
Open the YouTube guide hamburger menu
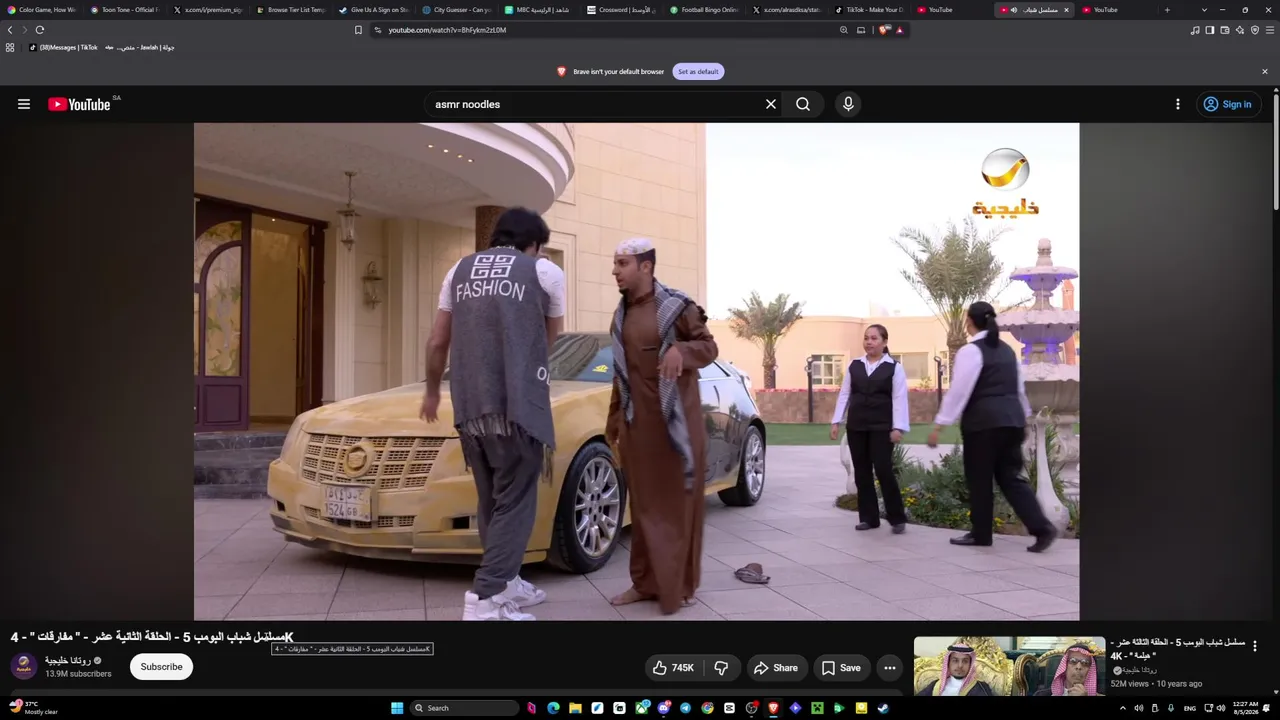(24, 104)
